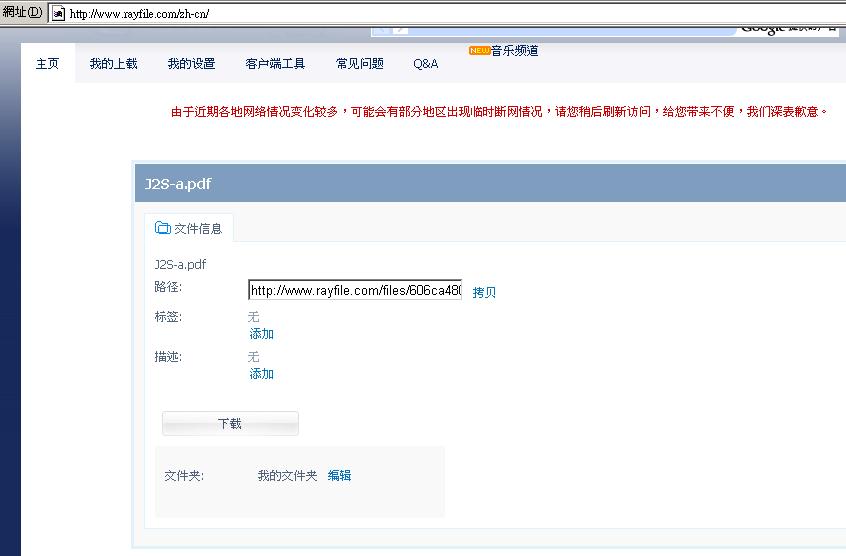Screen dimensions: 846x556
Task: Switch to the 文件信息 tab
Action: click(190, 228)
